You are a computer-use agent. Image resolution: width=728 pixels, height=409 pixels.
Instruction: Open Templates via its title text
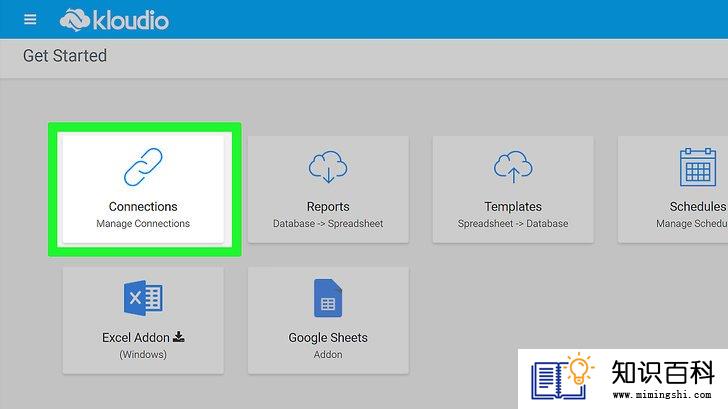point(513,207)
